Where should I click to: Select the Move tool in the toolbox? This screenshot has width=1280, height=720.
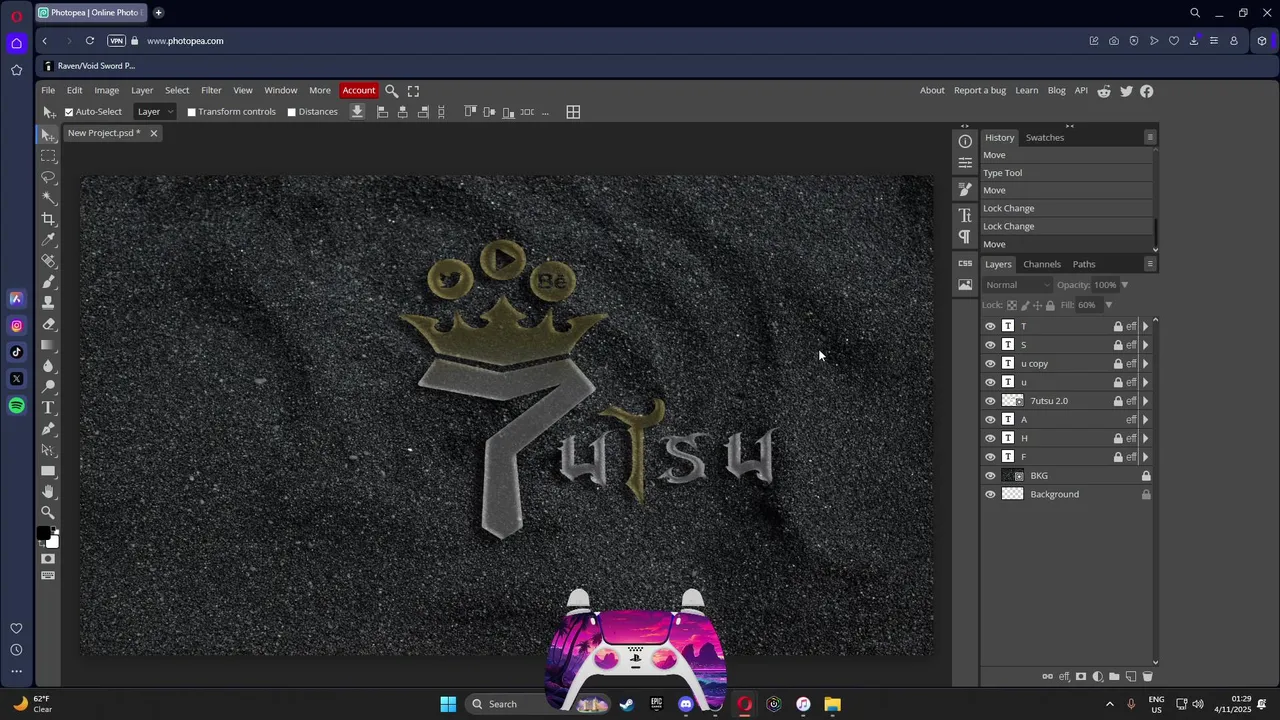pyautogui.click(x=48, y=135)
